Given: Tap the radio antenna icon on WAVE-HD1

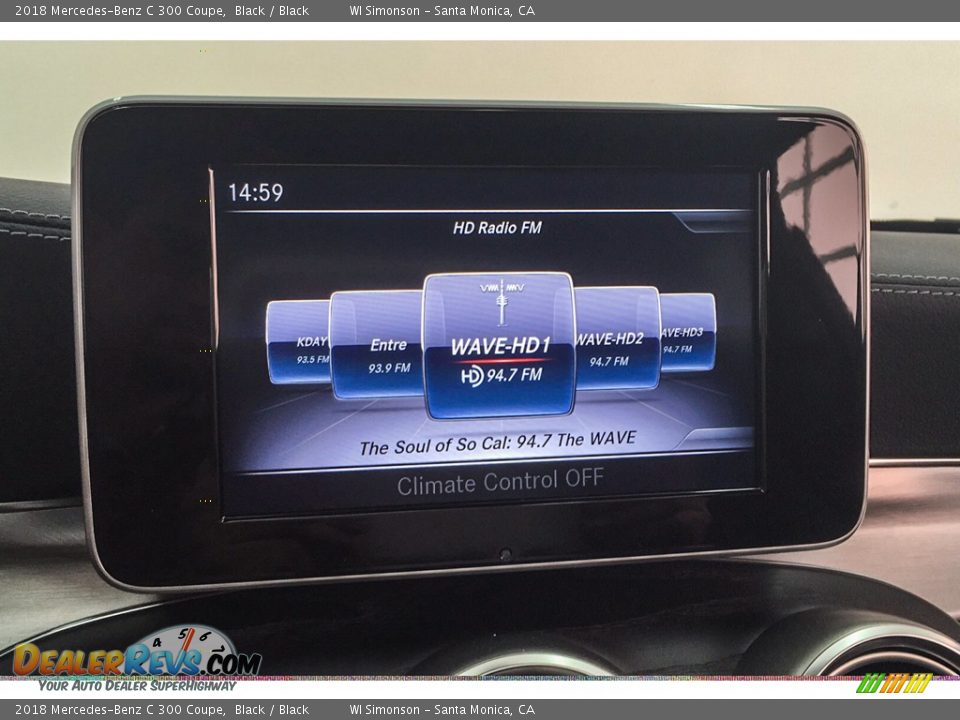Looking at the screenshot, I should click(501, 302).
